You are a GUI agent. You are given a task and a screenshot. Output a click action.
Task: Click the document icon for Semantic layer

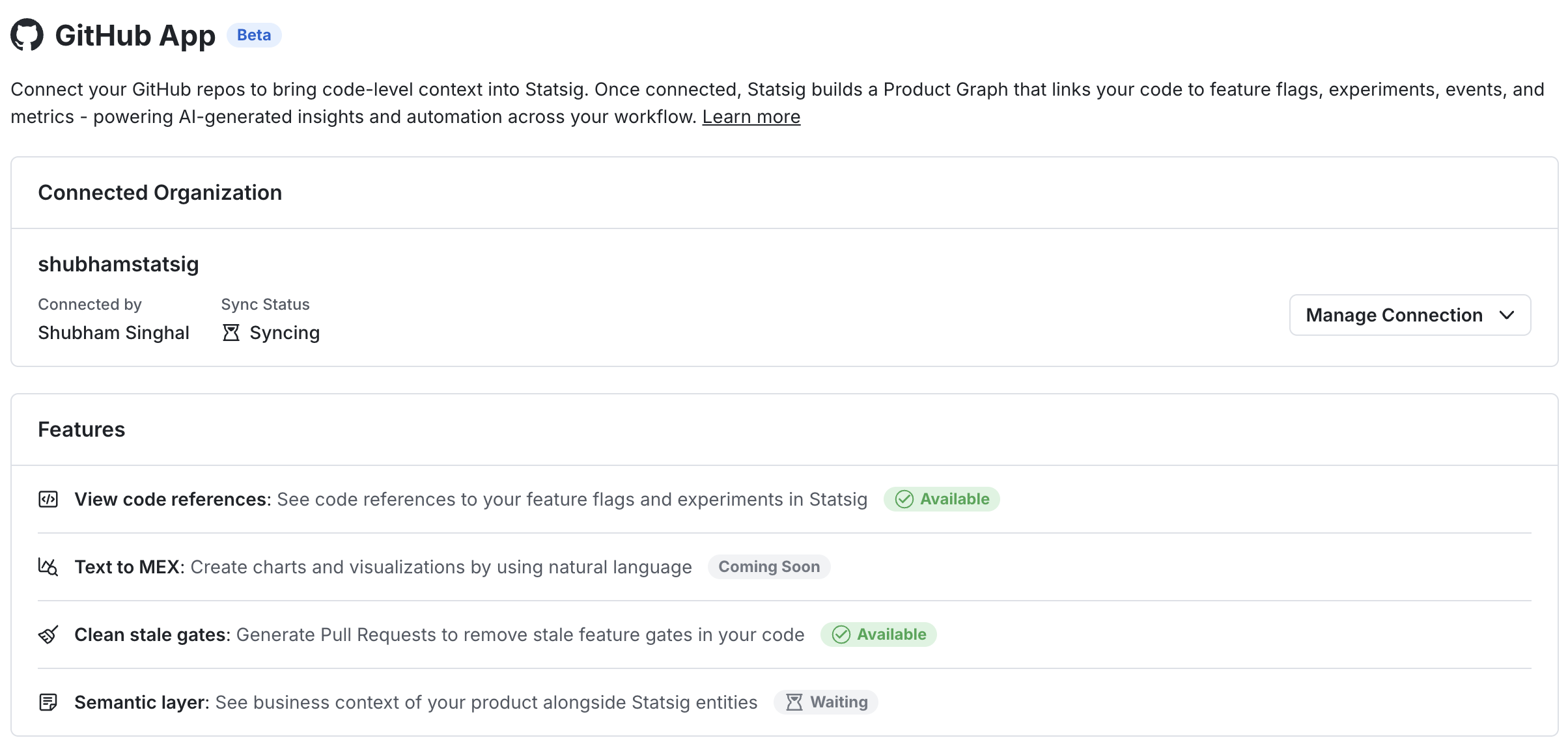pos(48,702)
